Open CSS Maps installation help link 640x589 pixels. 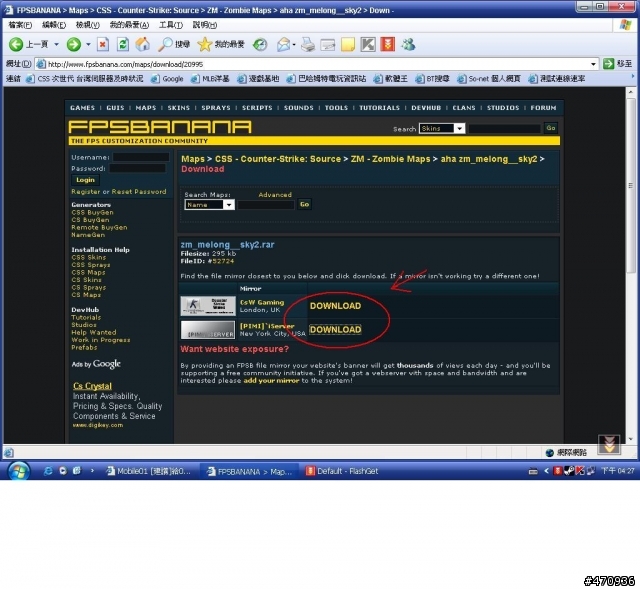tap(88, 272)
